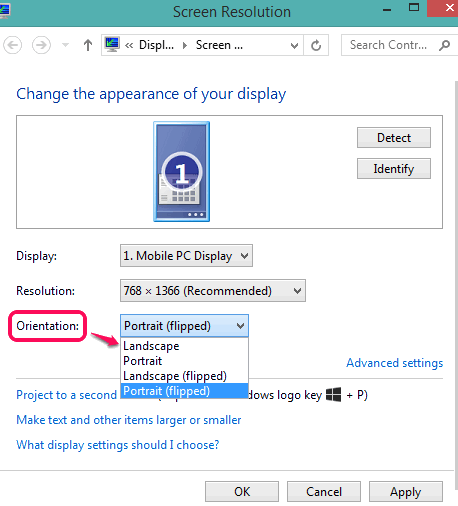Open Advanced settings link
Screen dimensions: 458x506
(395, 363)
